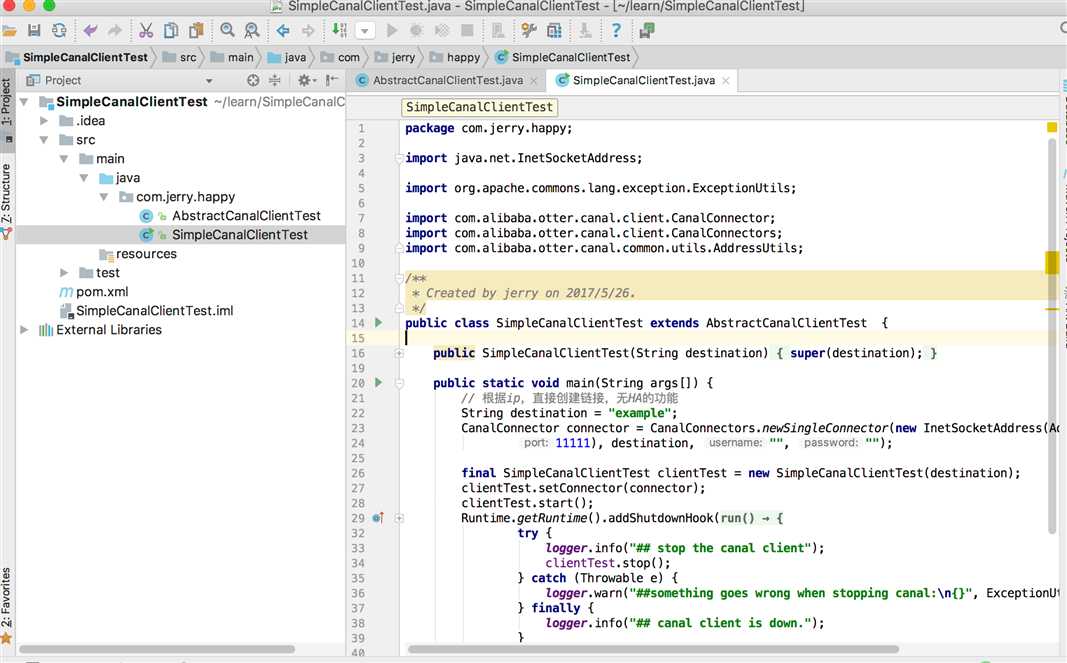Click the Cut scissors icon

tap(146, 31)
